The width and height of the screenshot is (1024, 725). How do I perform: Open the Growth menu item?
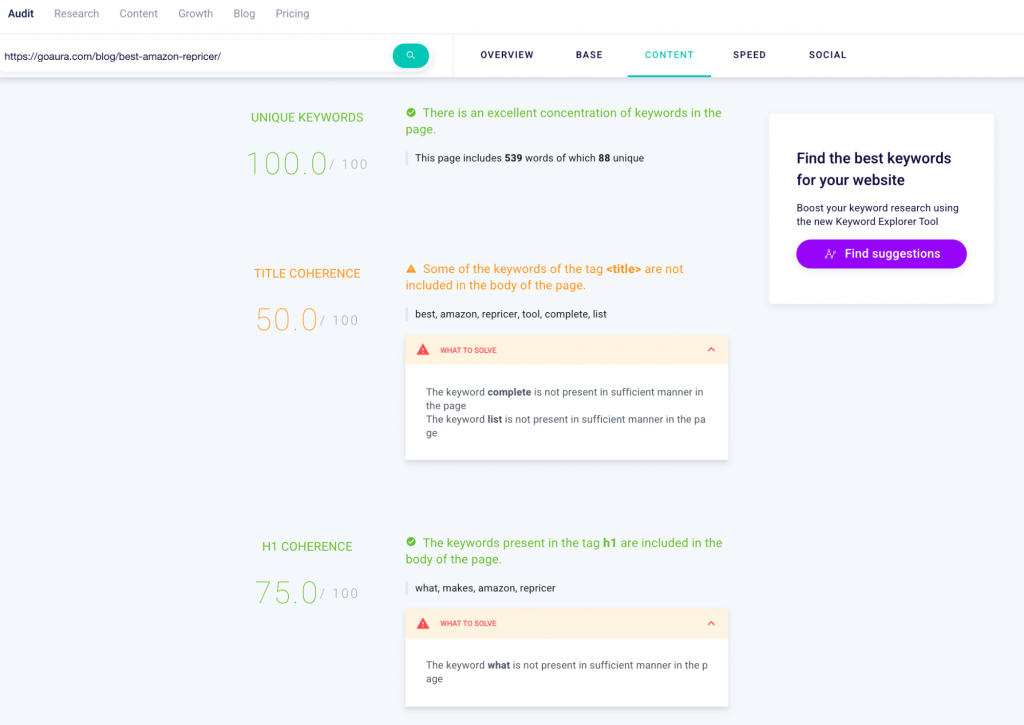point(195,14)
